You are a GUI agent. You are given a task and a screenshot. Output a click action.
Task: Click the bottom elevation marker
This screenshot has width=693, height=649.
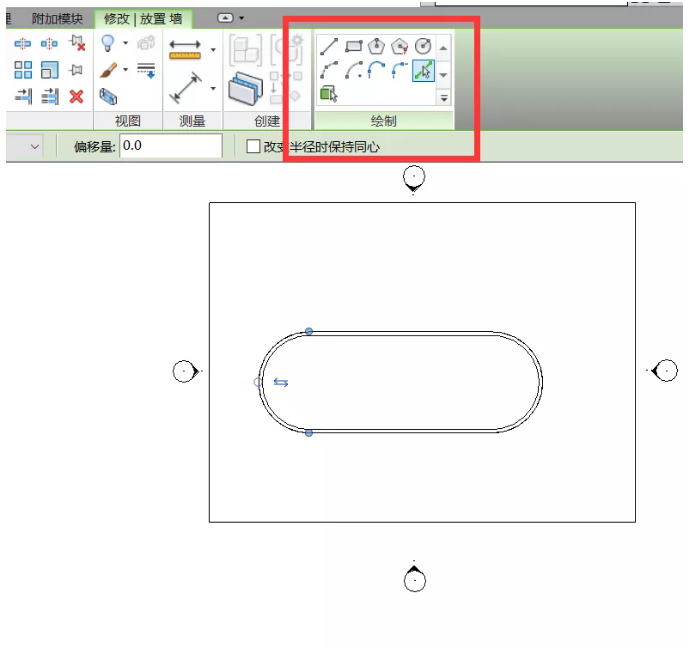(415, 577)
